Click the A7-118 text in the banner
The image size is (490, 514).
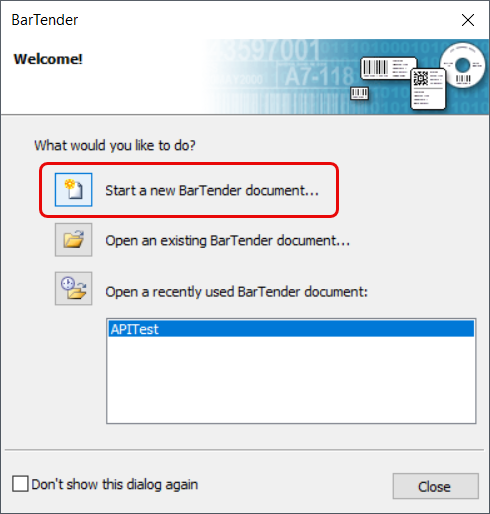pyautogui.click(x=319, y=76)
